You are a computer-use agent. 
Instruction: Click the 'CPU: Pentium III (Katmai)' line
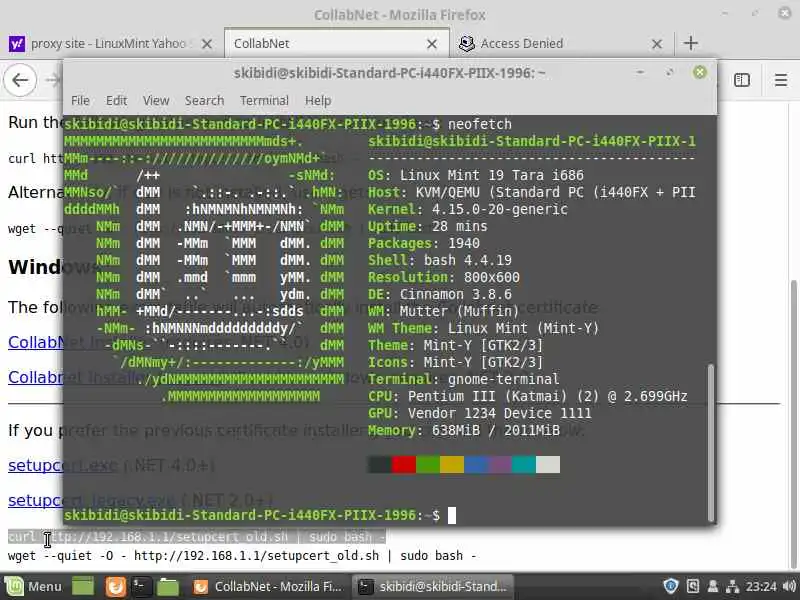coord(528,396)
